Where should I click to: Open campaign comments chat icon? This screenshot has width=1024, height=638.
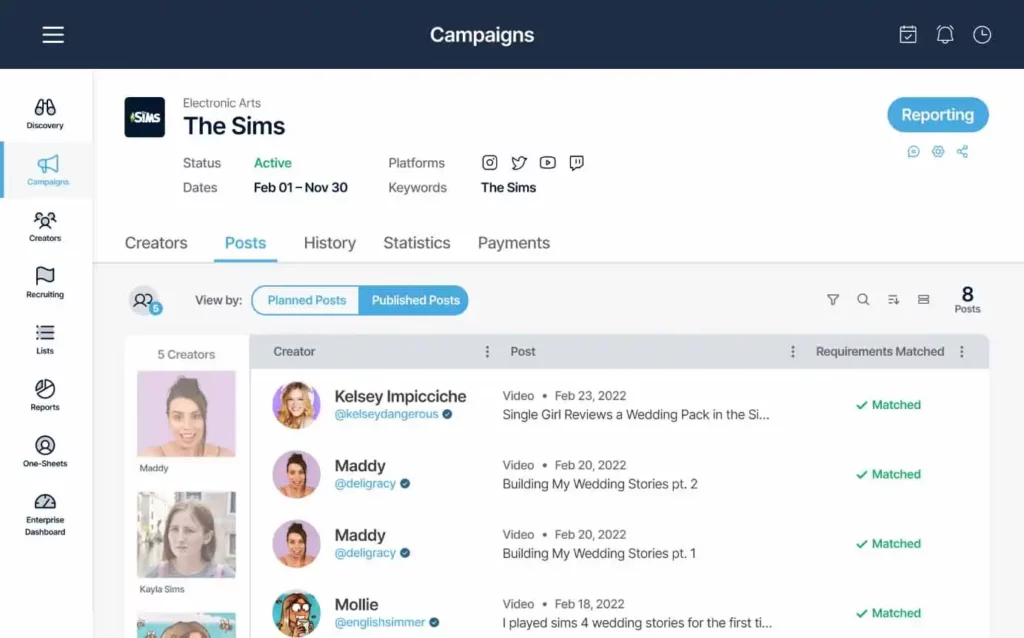tap(913, 152)
